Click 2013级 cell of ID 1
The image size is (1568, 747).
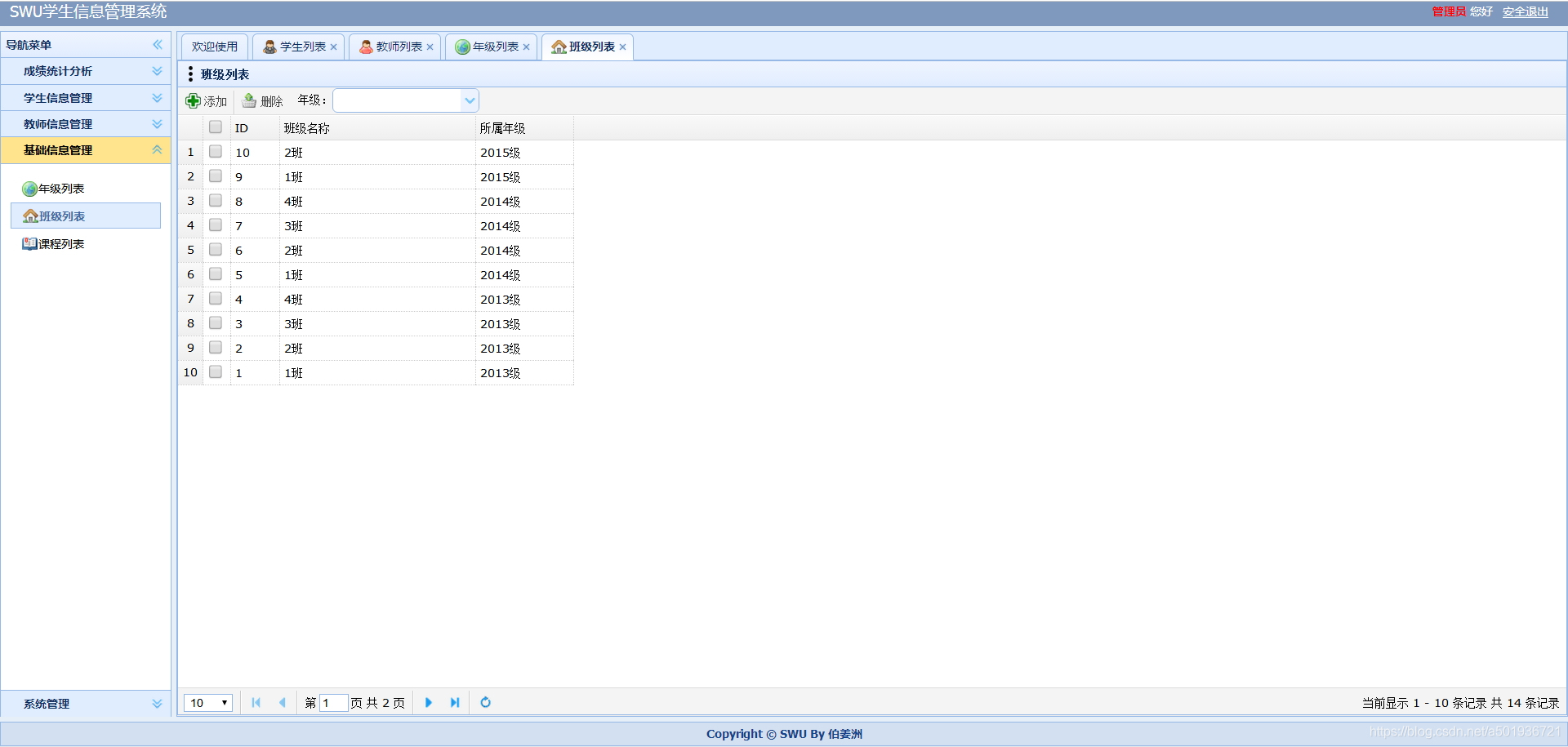pyautogui.click(x=524, y=373)
